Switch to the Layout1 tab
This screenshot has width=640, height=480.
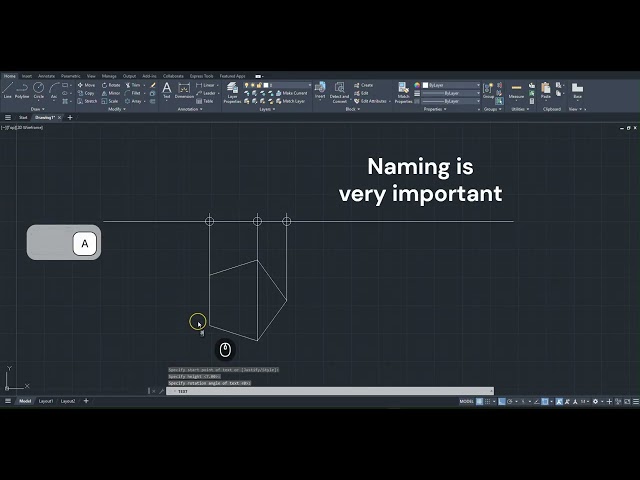click(x=46, y=401)
